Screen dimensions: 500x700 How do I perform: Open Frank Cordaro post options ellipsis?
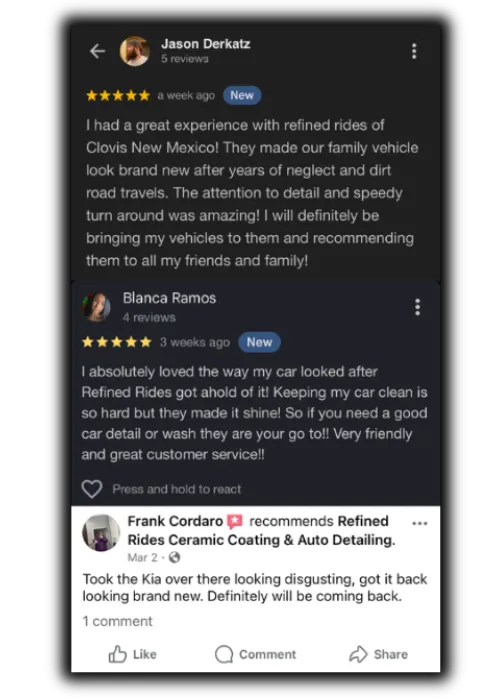[x=420, y=523]
